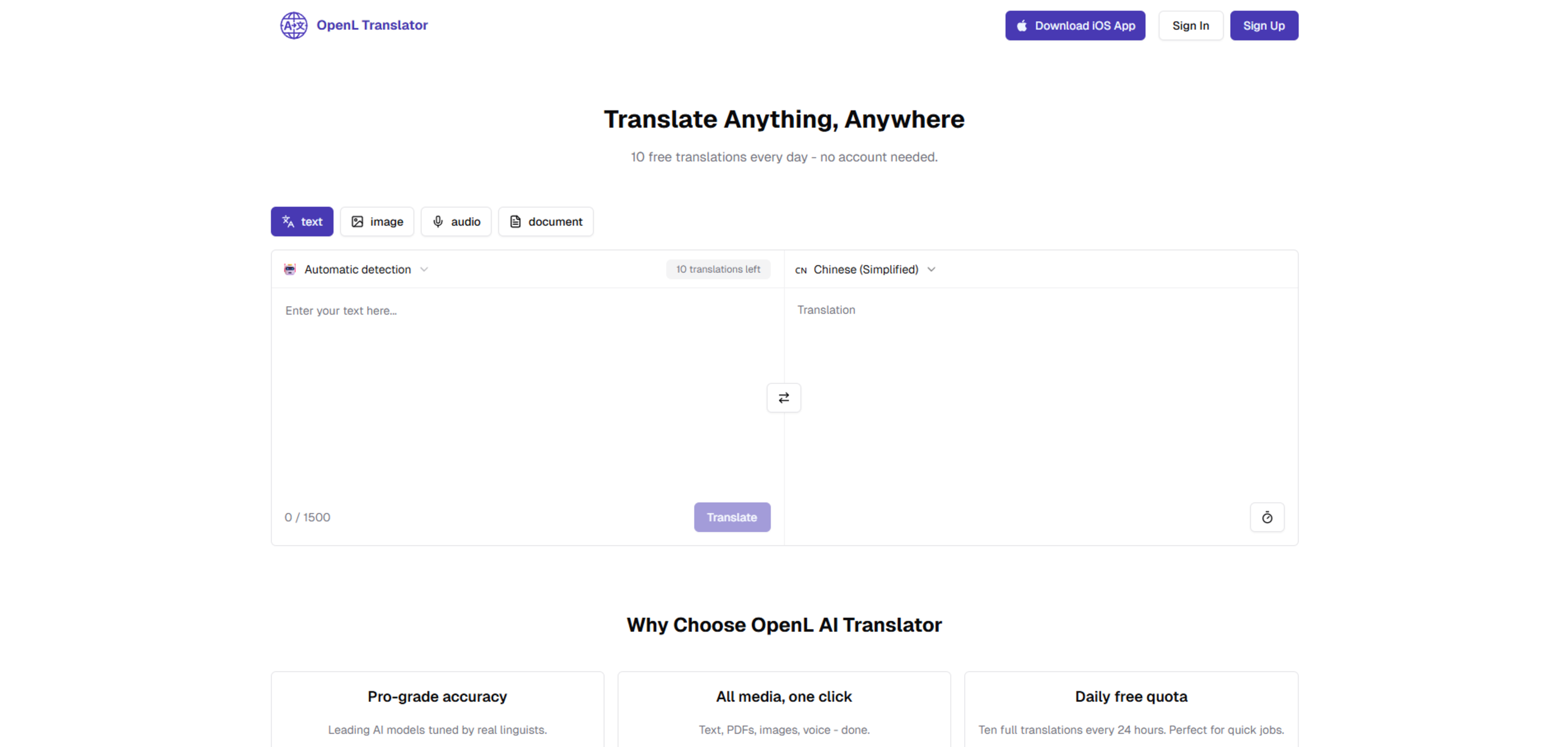Click the microphone icon on audio tab
Viewport: 1568px width, 747px height.
coord(438,222)
